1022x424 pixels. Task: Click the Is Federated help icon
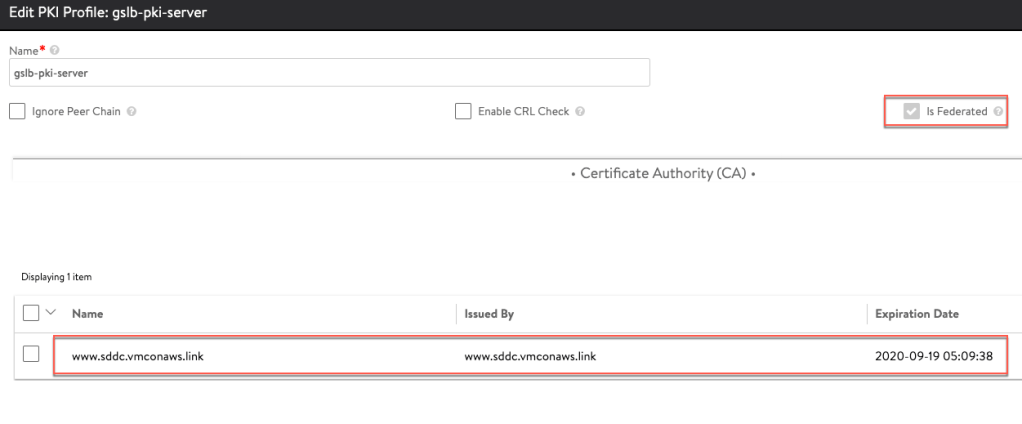click(997, 112)
